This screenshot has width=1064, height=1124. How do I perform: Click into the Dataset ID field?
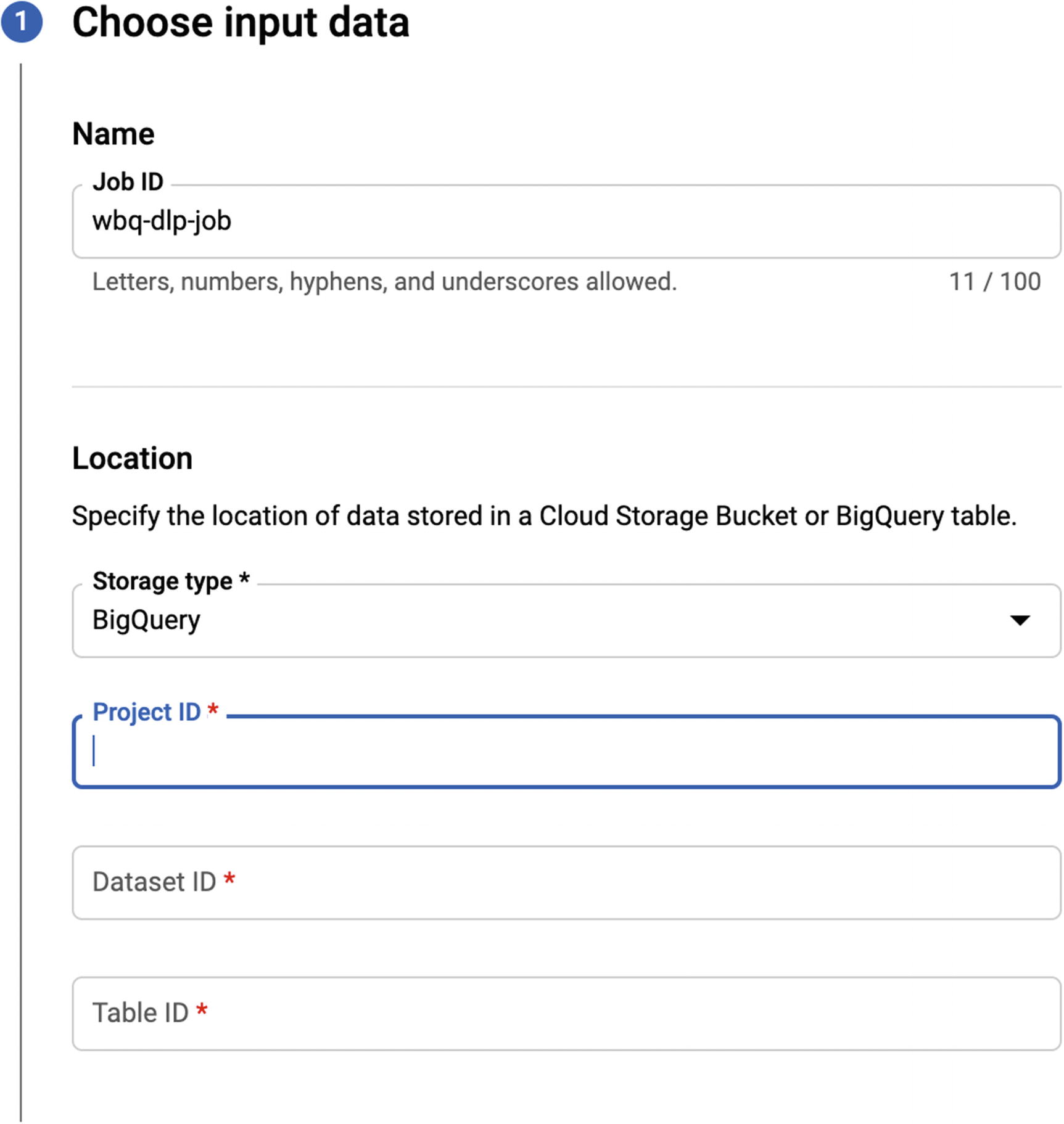(566, 883)
